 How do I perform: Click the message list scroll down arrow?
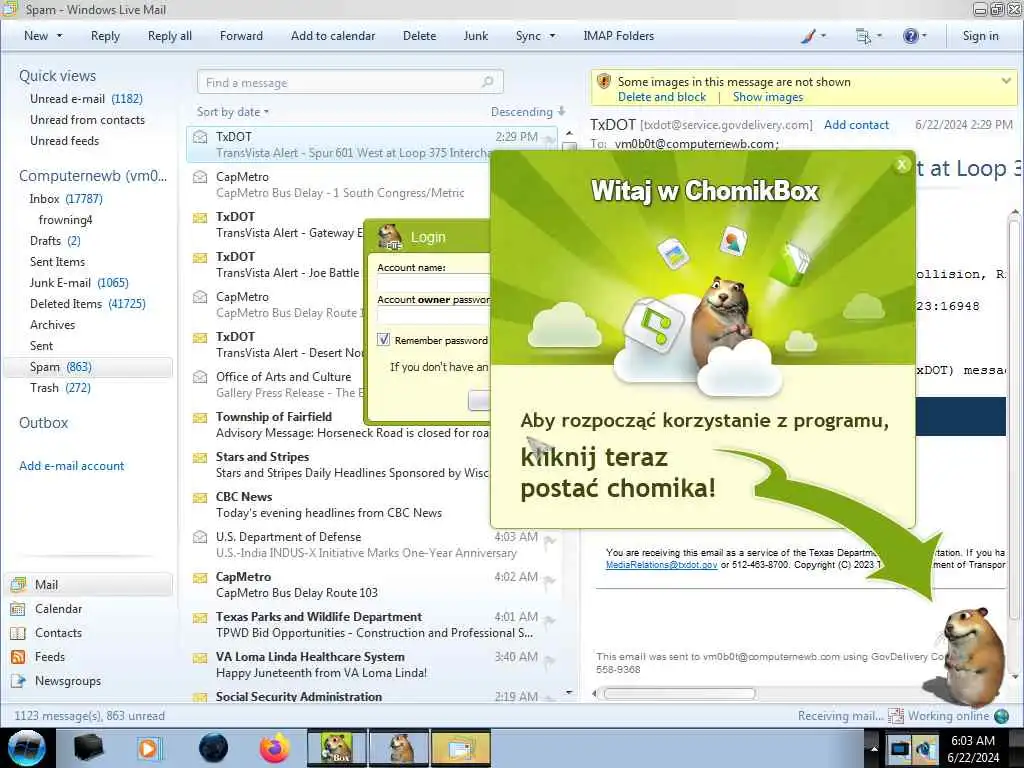[569, 692]
